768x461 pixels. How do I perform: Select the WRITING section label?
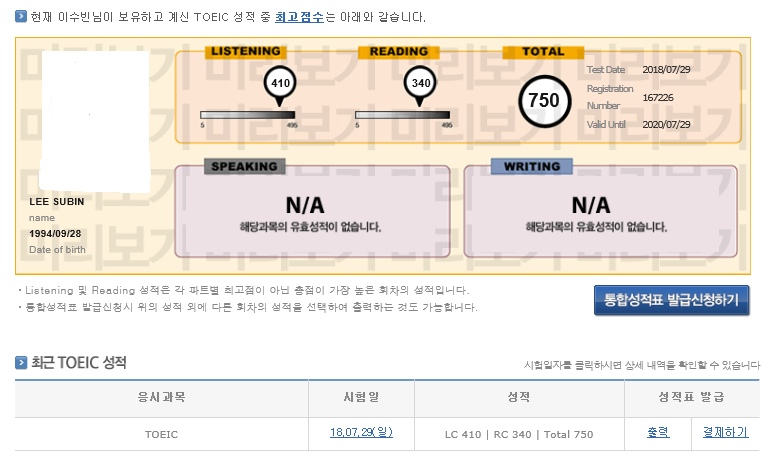532,167
